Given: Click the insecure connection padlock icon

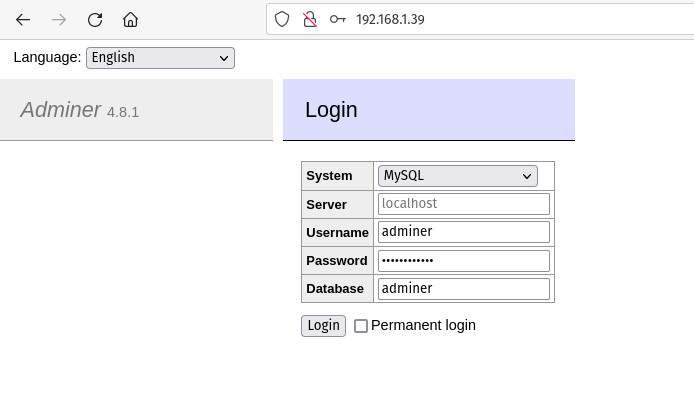Looking at the screenshot, I should [310, 19].
